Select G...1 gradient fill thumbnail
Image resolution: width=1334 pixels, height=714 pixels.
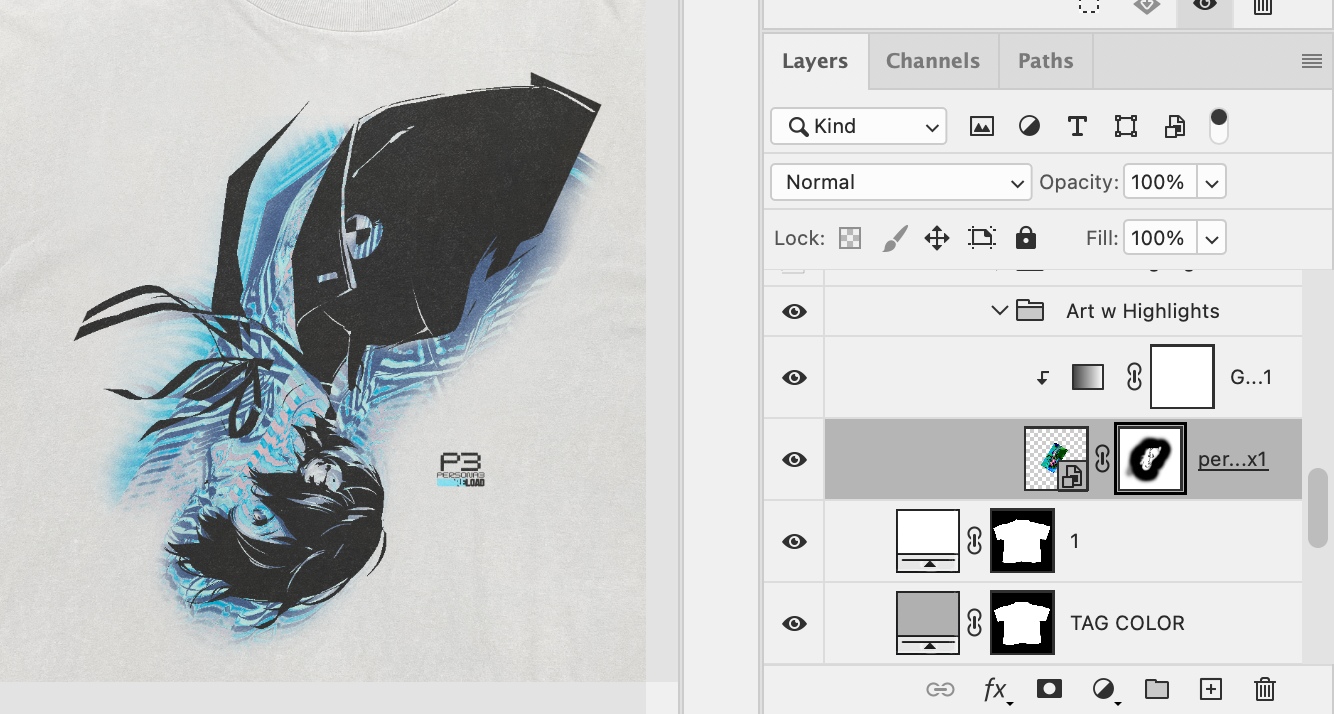(1088, 377)
